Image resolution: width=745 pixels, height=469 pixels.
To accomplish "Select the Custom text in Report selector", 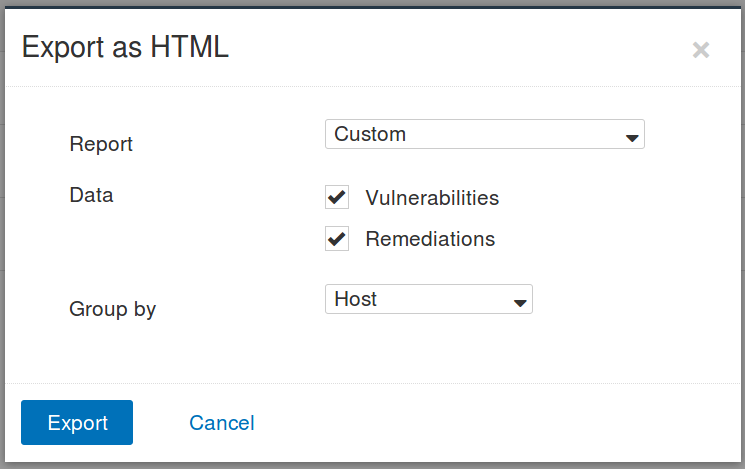I will pyautogui.click(x=370, y=134).
